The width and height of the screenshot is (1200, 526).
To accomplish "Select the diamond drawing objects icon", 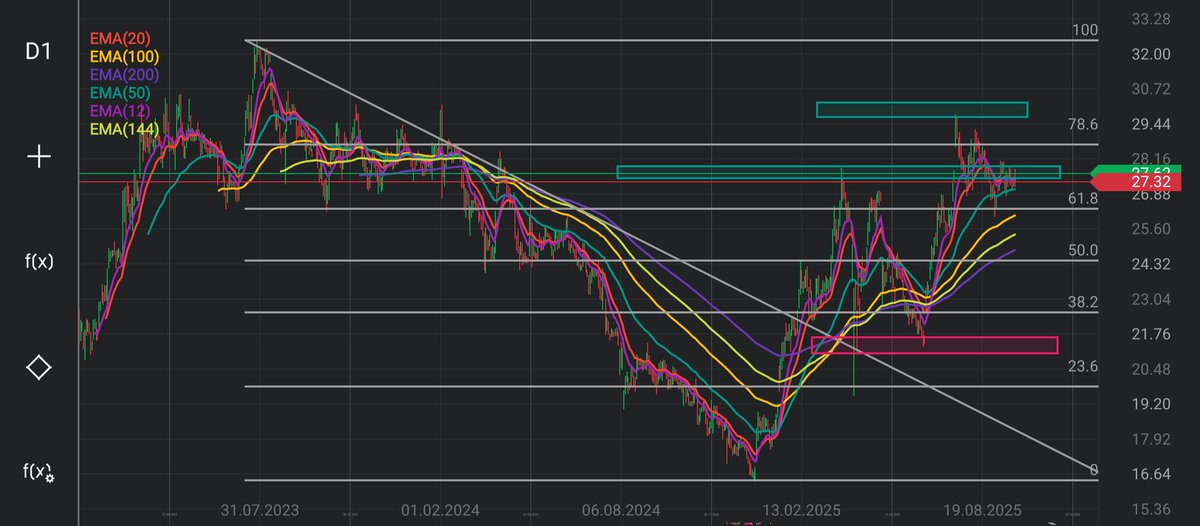I will pyautogui.click(x=39, y=367).
